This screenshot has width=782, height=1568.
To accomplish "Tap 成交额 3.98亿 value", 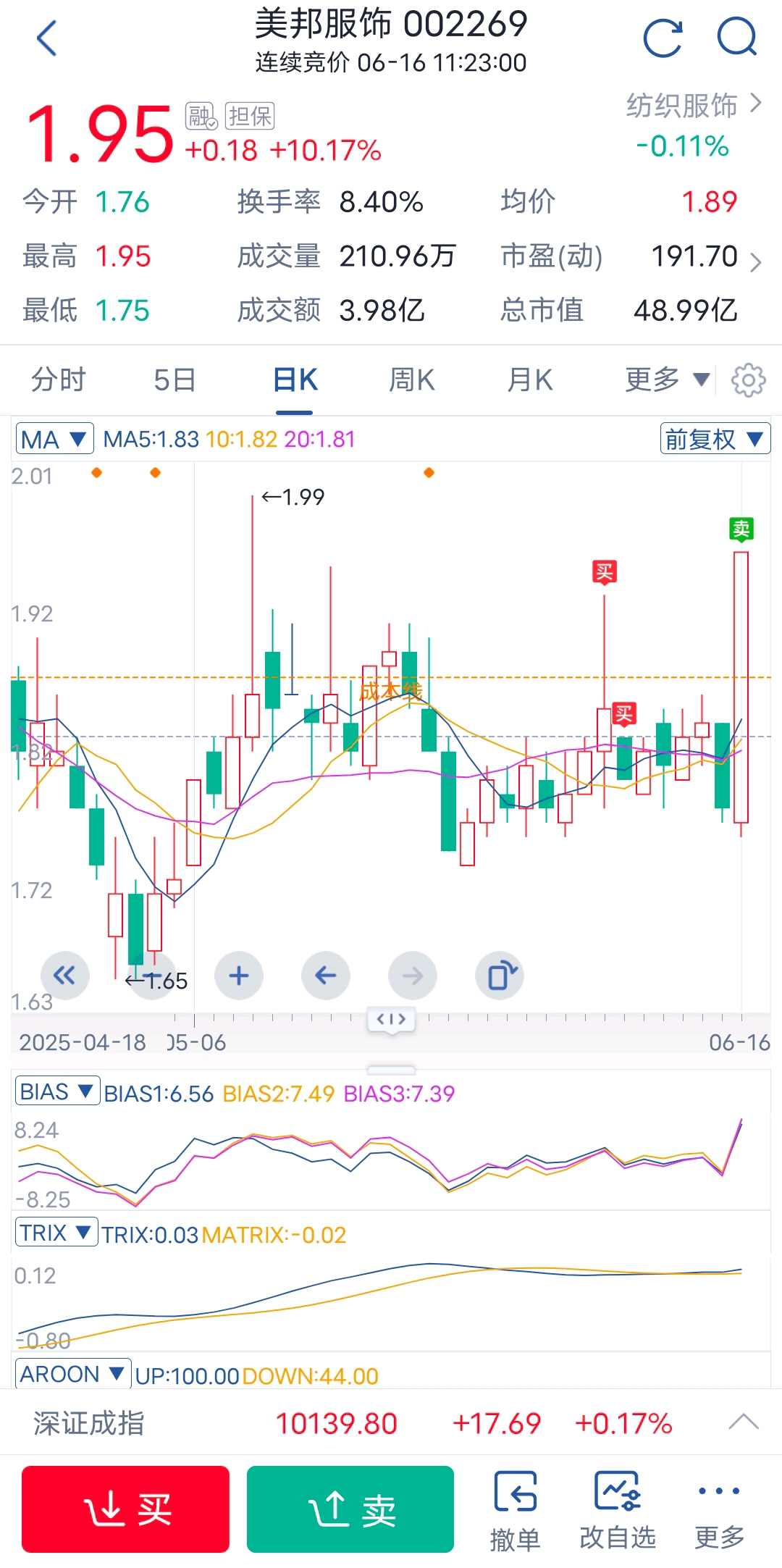I will [382, 311].
